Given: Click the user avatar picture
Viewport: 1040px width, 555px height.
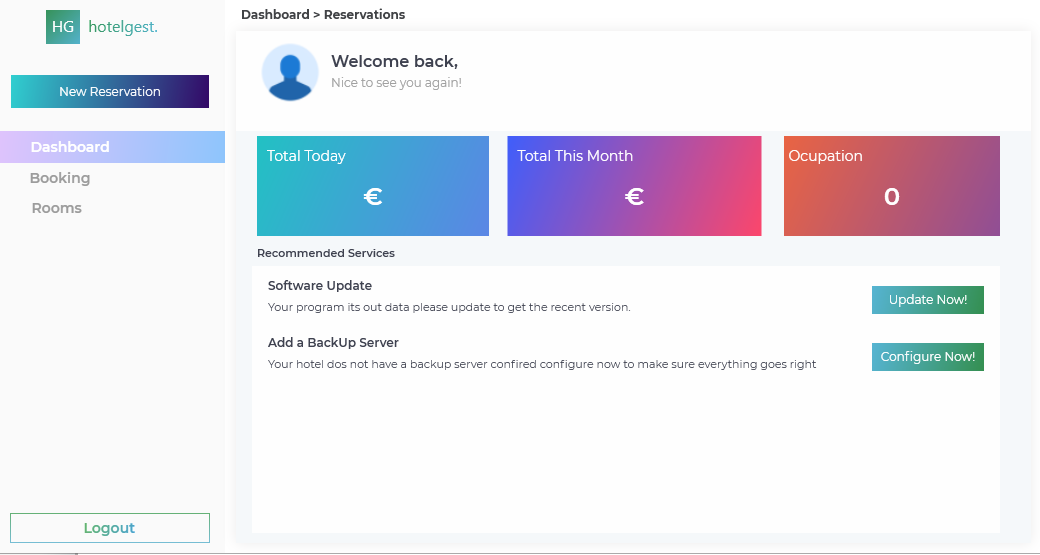Looking at the screenshot, I should coord(290,72).
